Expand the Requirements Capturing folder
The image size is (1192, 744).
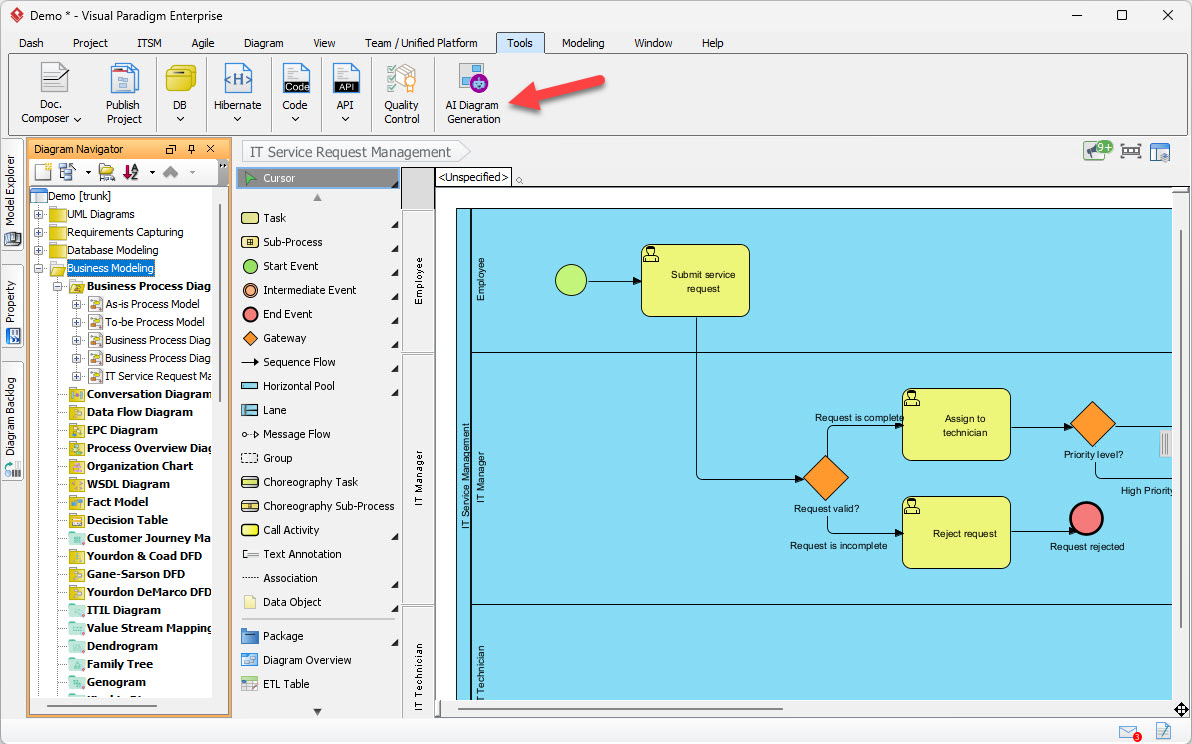pyautogui.click(x=39, y=233)
